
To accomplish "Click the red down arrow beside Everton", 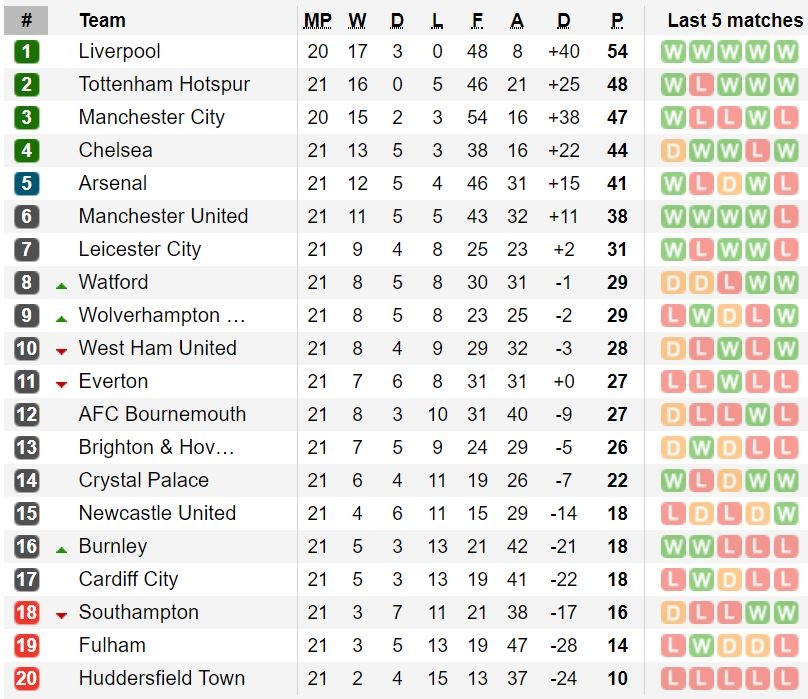I will point(61,384).
